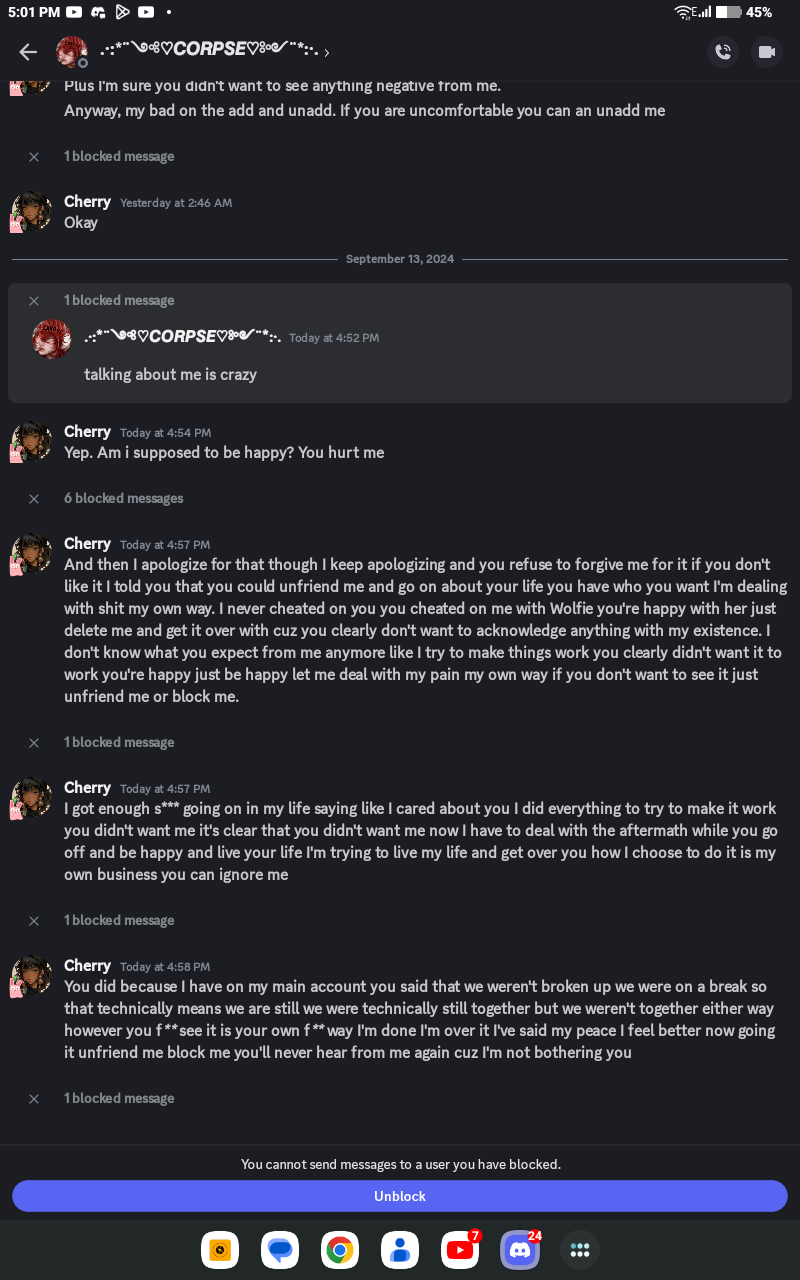Select the 'talking about me is crazy' message
800x1280 pixels.
171,375
